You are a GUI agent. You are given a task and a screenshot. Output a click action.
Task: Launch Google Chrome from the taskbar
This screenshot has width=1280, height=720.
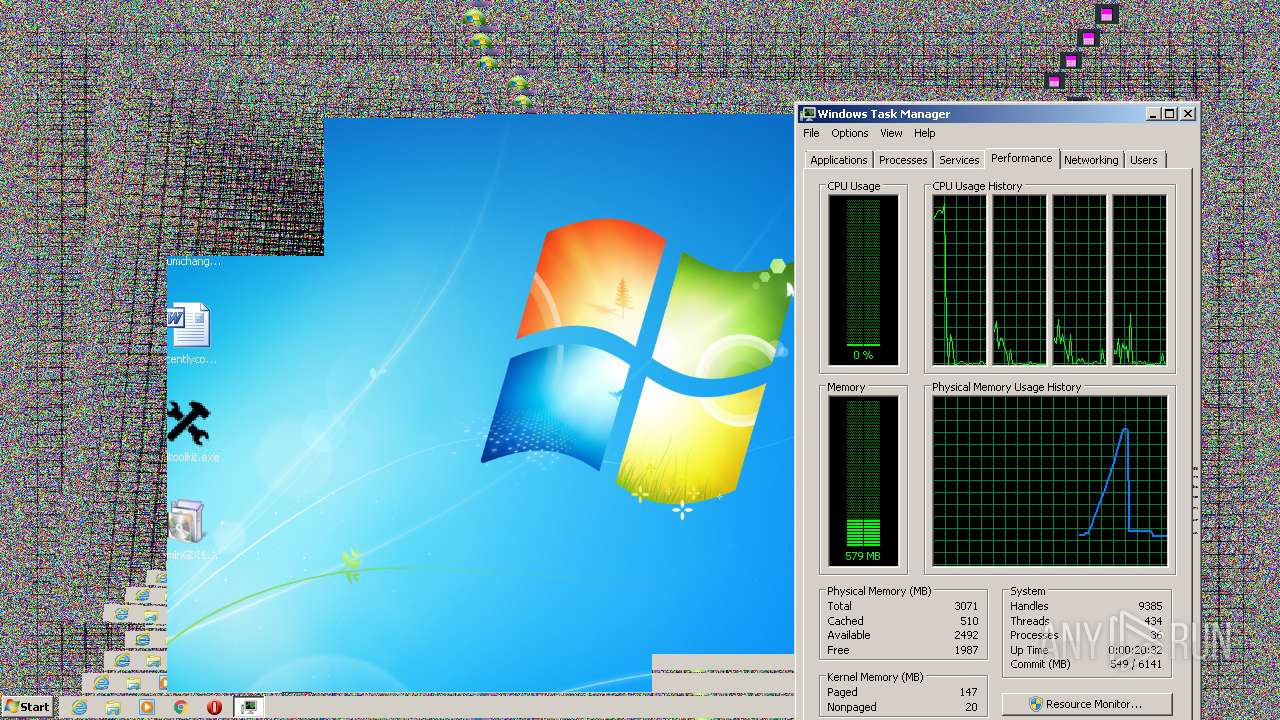(x=181, y=707)
